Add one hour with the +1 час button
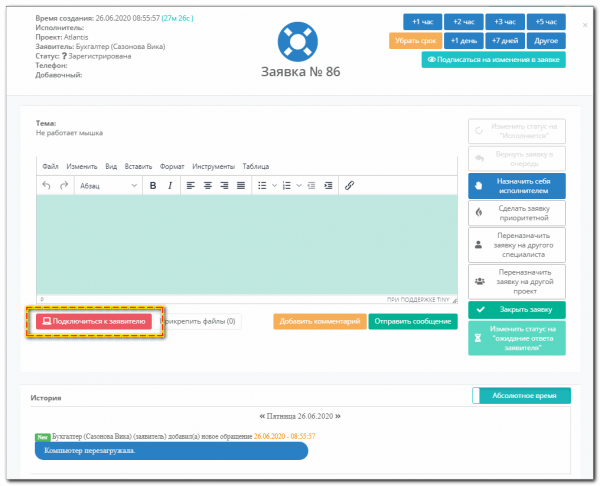The image size is (600, 486). (x=423, y=21)
